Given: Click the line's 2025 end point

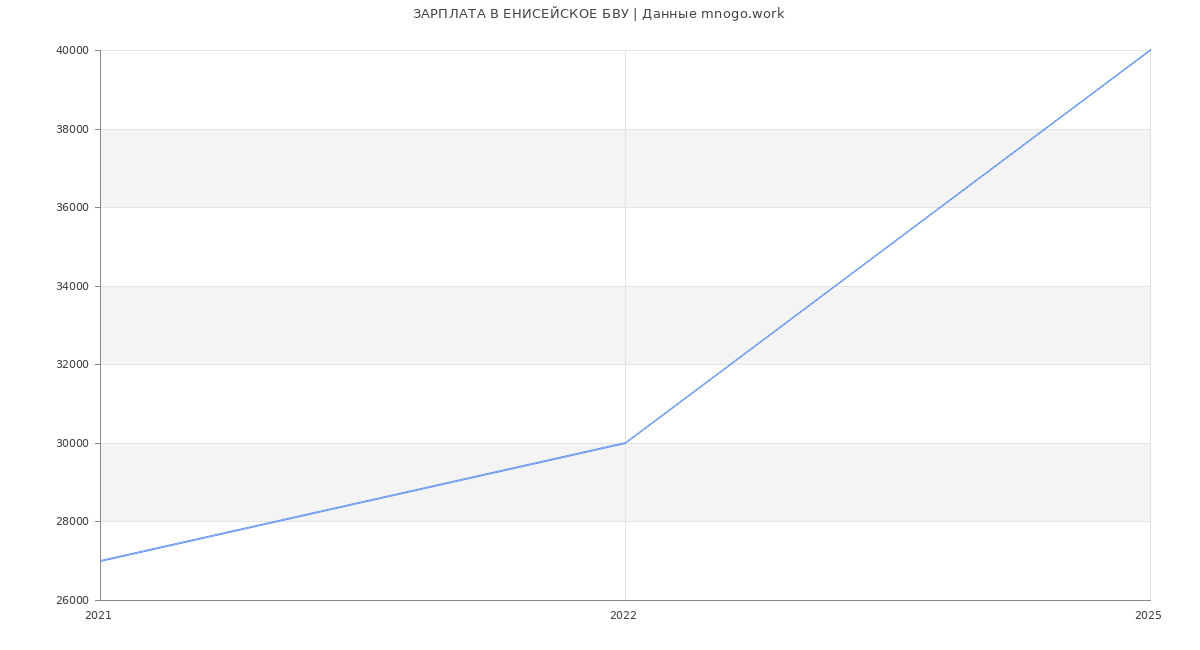Looking at the screenshot, I should click(1150, 50).
